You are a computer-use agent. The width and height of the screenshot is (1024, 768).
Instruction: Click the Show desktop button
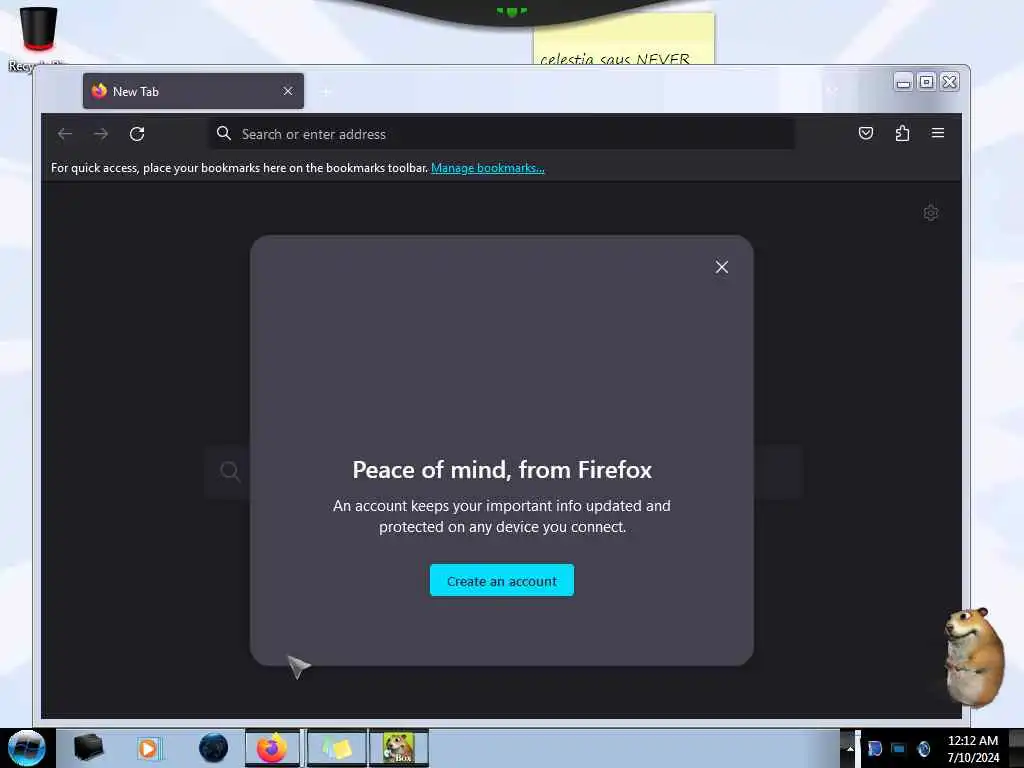1016,748
